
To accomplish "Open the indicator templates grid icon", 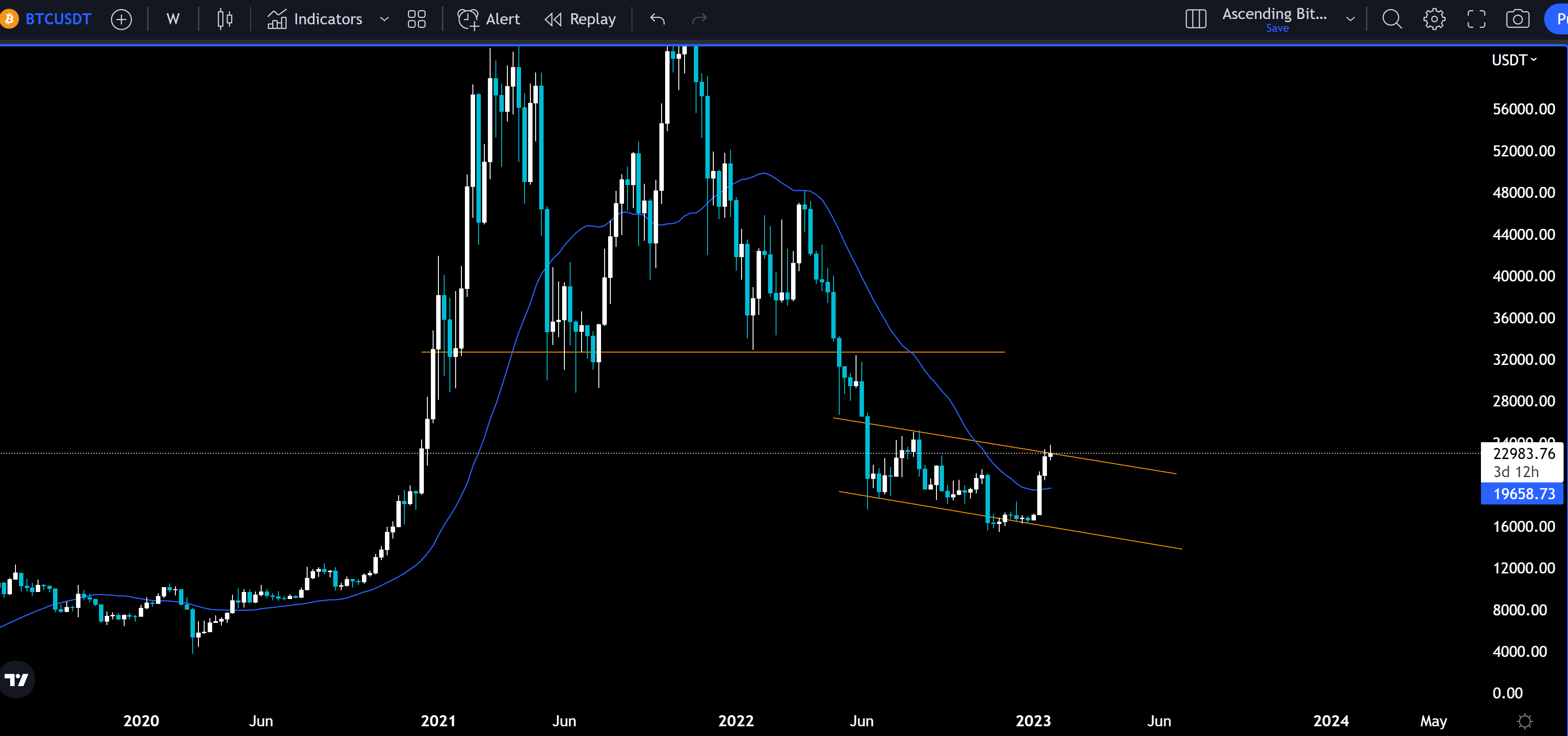I will (x=416, y=19).
